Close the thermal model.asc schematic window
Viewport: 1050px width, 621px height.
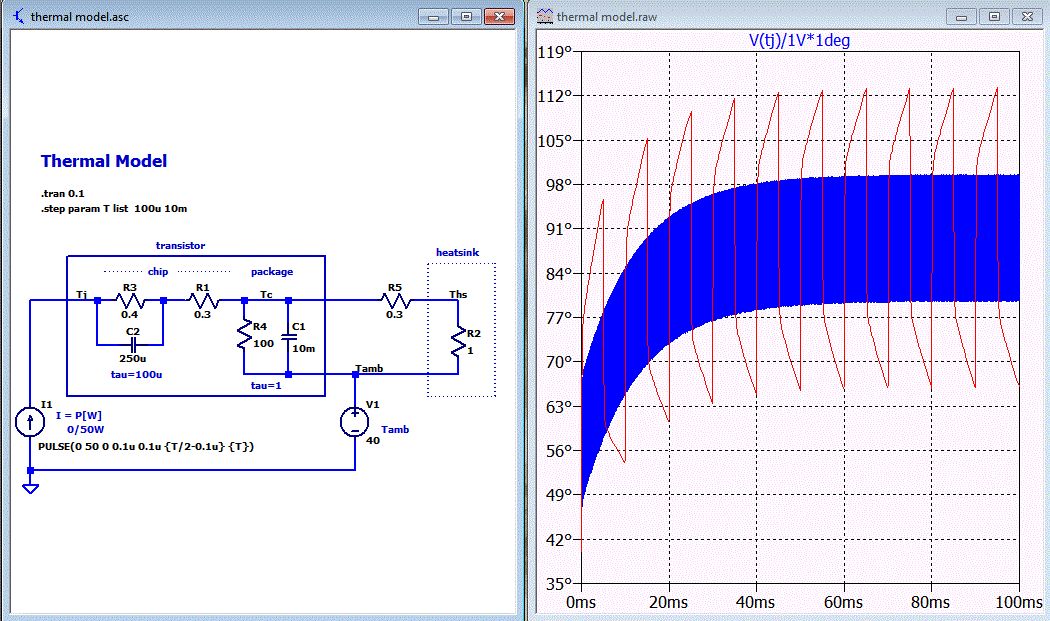pos(498,17)
